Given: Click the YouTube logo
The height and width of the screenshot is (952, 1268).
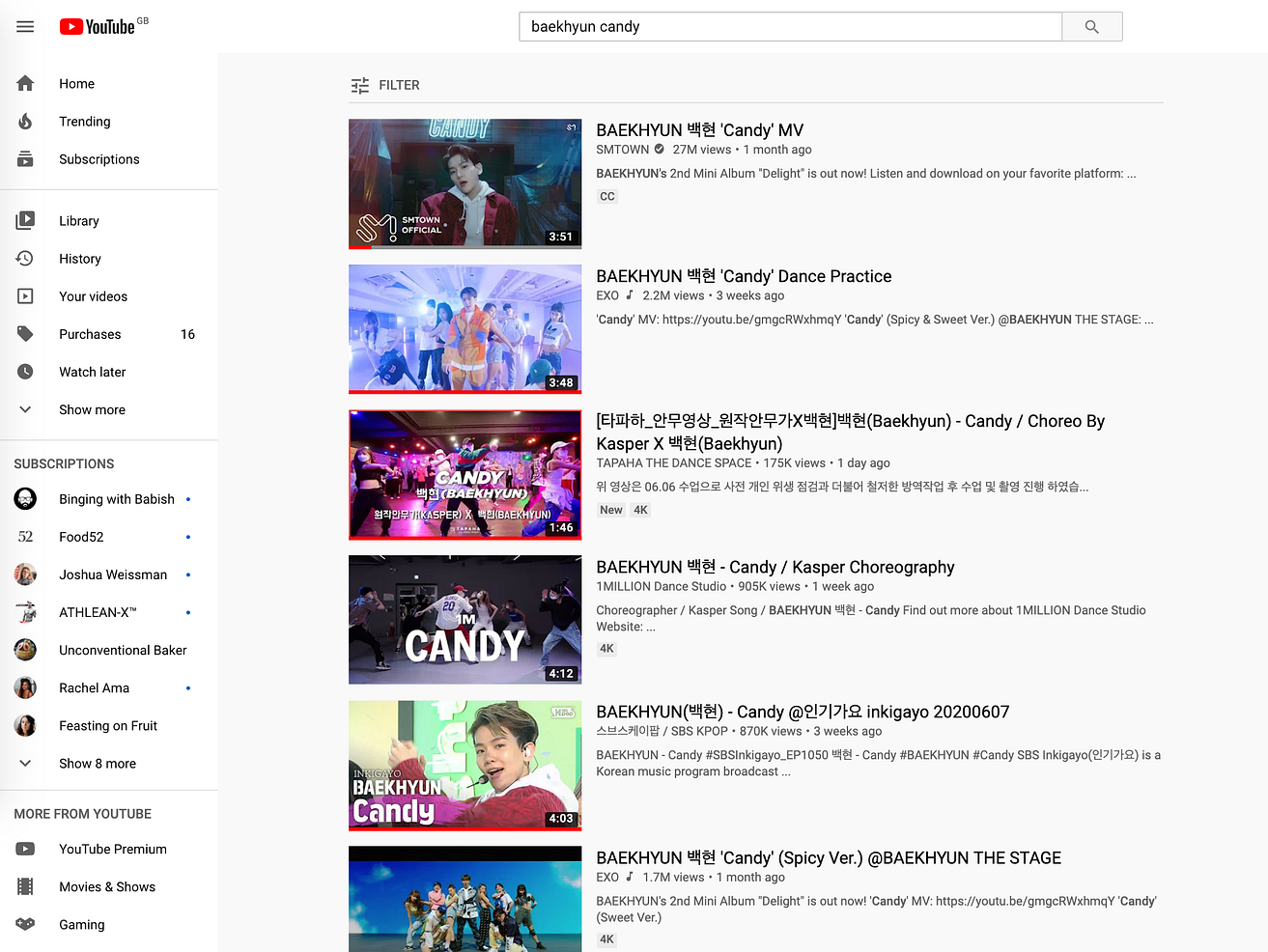Looking at the screenshot, I should pos(97,26).
